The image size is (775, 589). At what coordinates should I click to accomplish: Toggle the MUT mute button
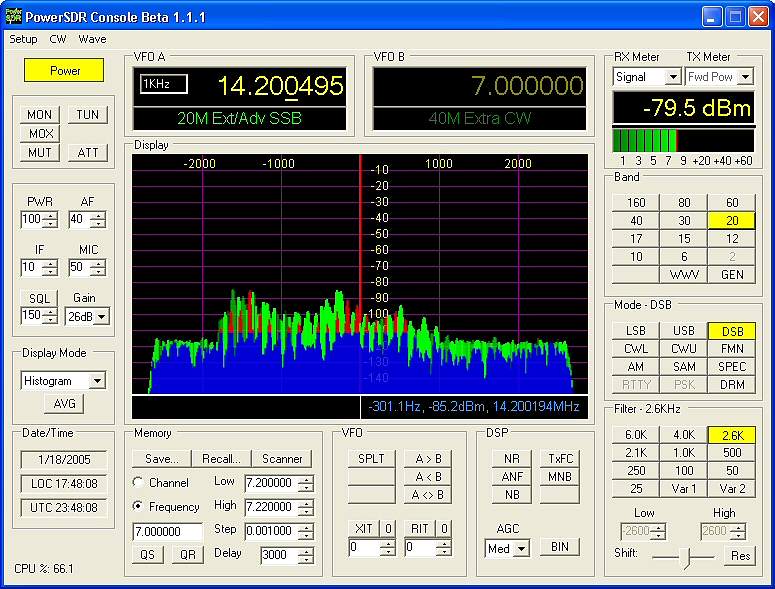(x=40, y=153)
